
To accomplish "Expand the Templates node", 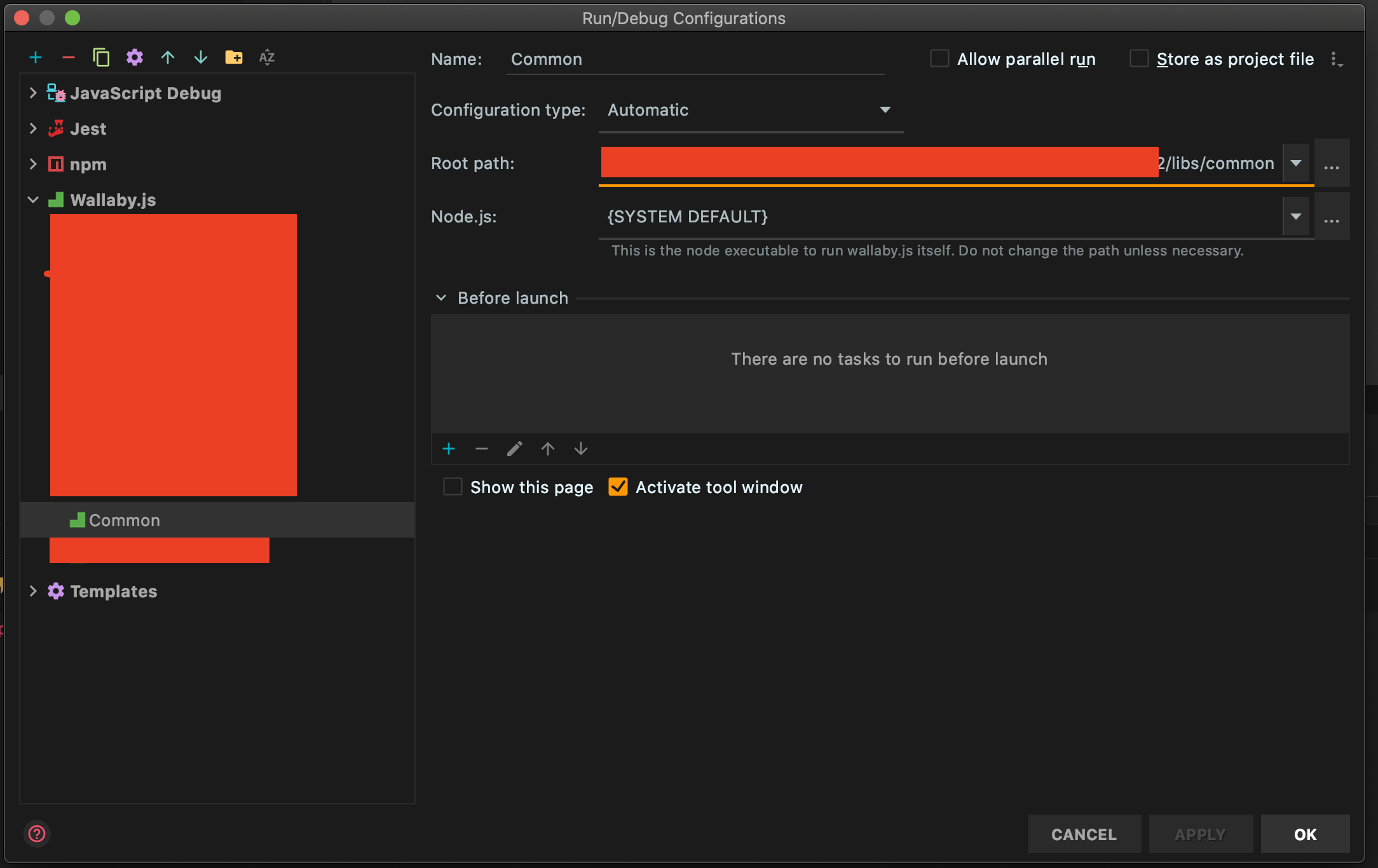I will pyautogui.click(x=33, y=591).
